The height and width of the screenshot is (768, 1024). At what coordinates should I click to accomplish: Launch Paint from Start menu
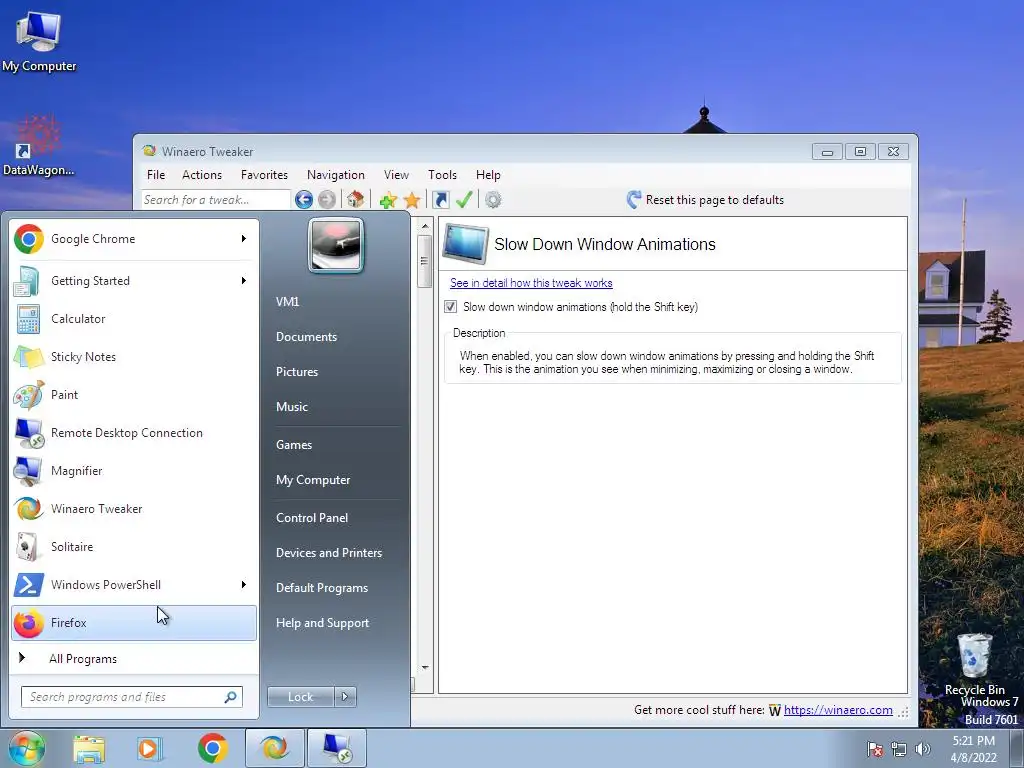[x=134, y=394]
